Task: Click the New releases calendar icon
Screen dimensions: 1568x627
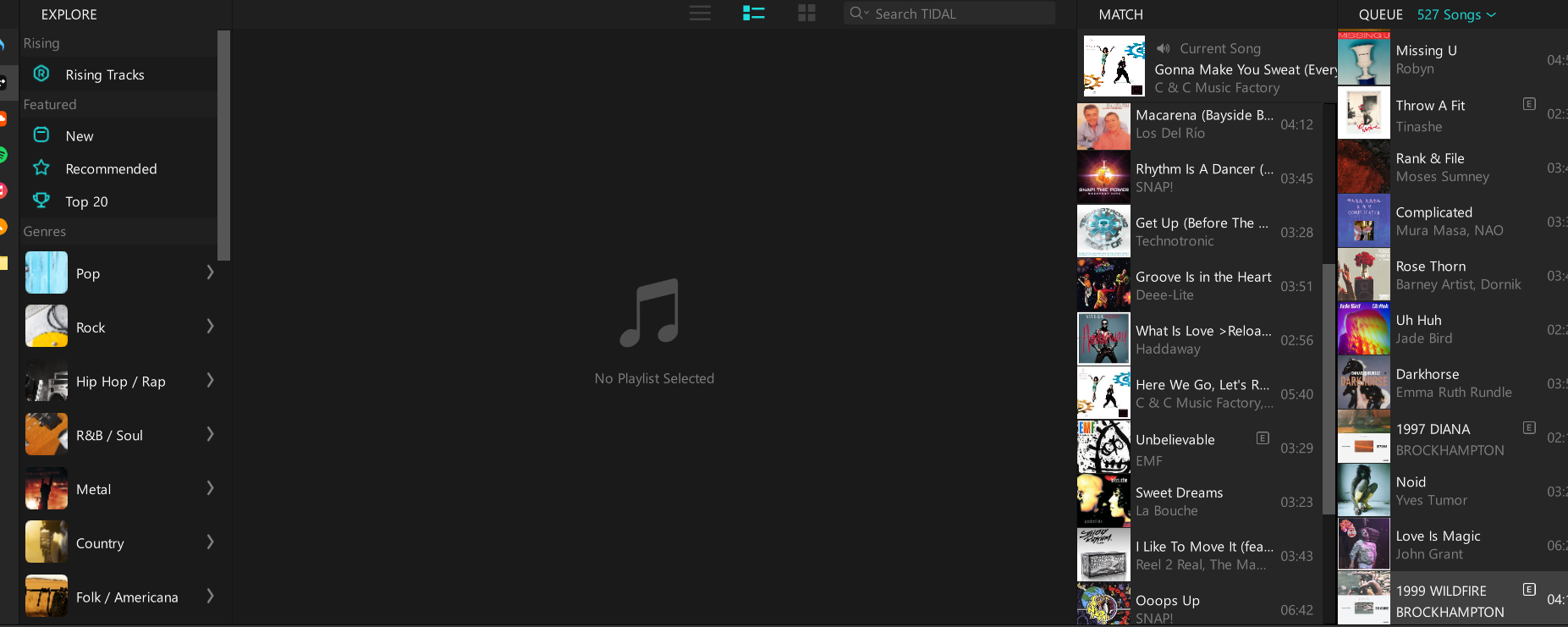Action: [x=41, y=135]
